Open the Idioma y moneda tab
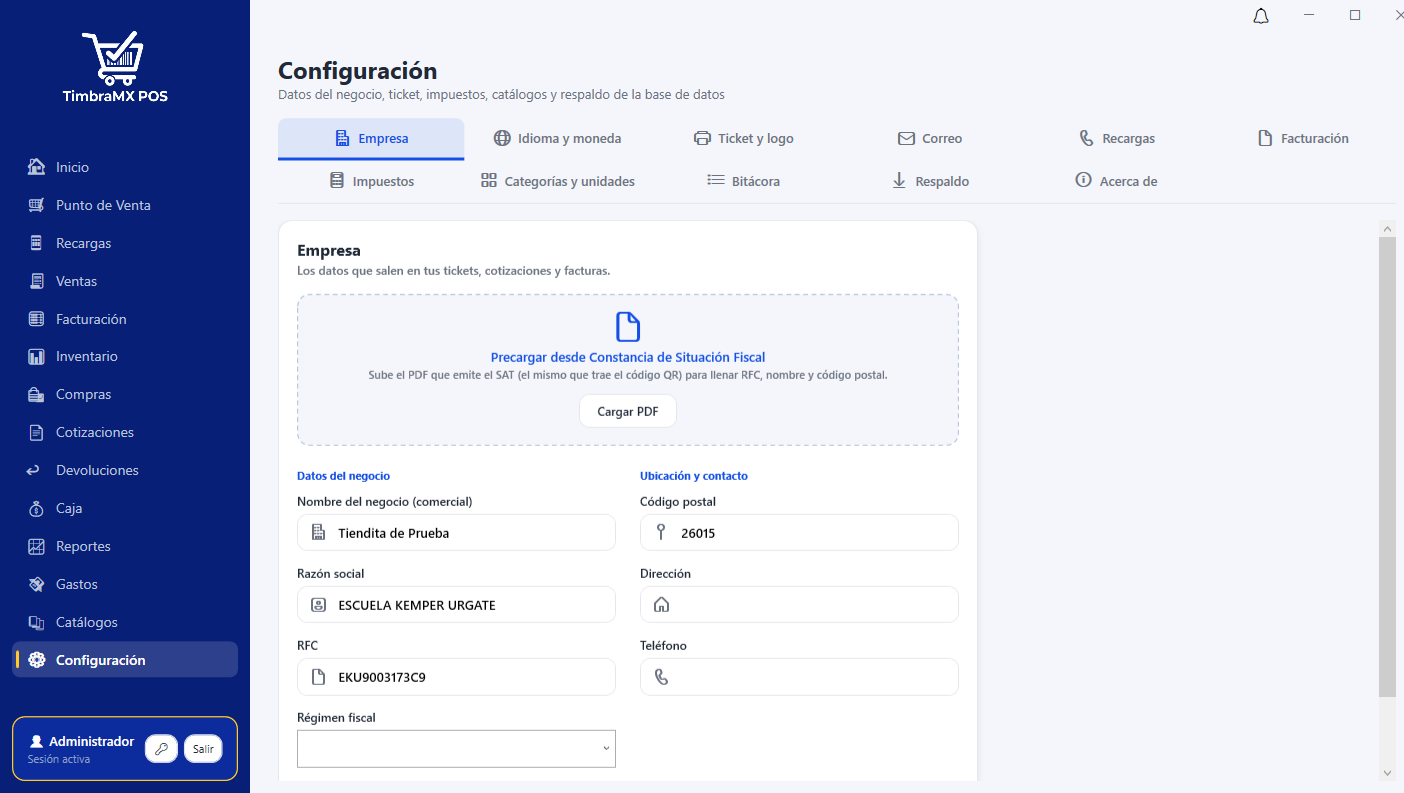Screen dimensions: 1404x793 [x=557, y=139]
